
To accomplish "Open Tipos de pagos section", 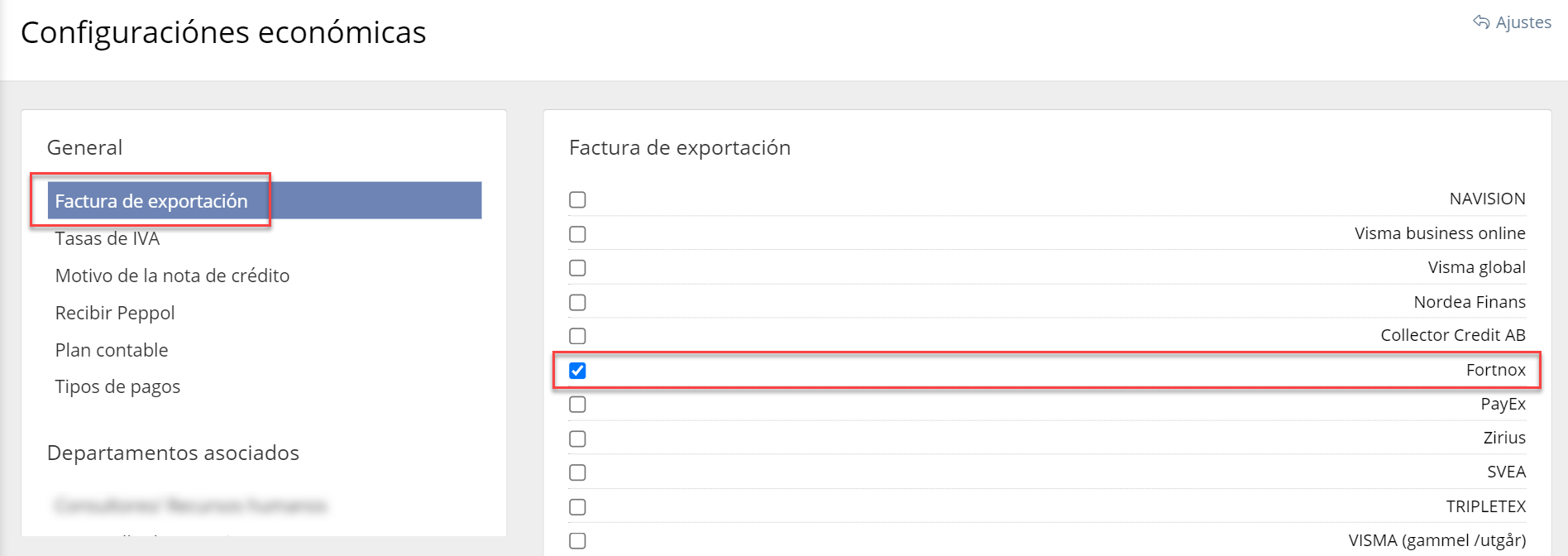I will 117,386.
